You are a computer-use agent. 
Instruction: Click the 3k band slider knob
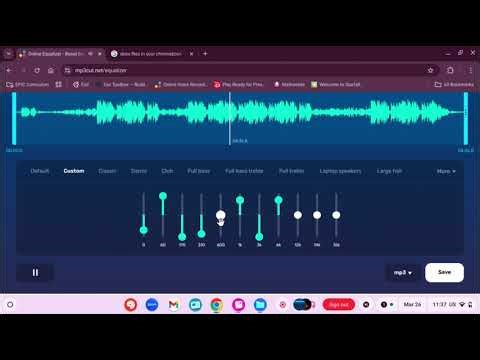(x=259, y=237)
